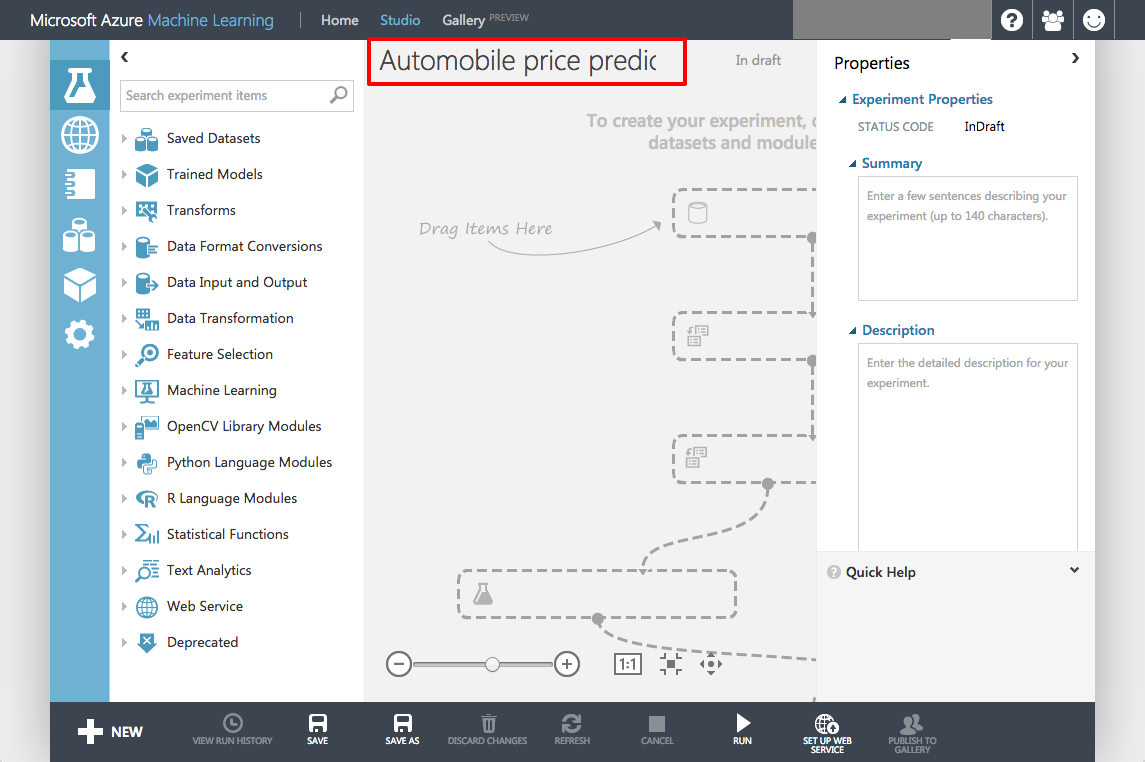Open the Settings gear in sidebar

click(80, 334)
